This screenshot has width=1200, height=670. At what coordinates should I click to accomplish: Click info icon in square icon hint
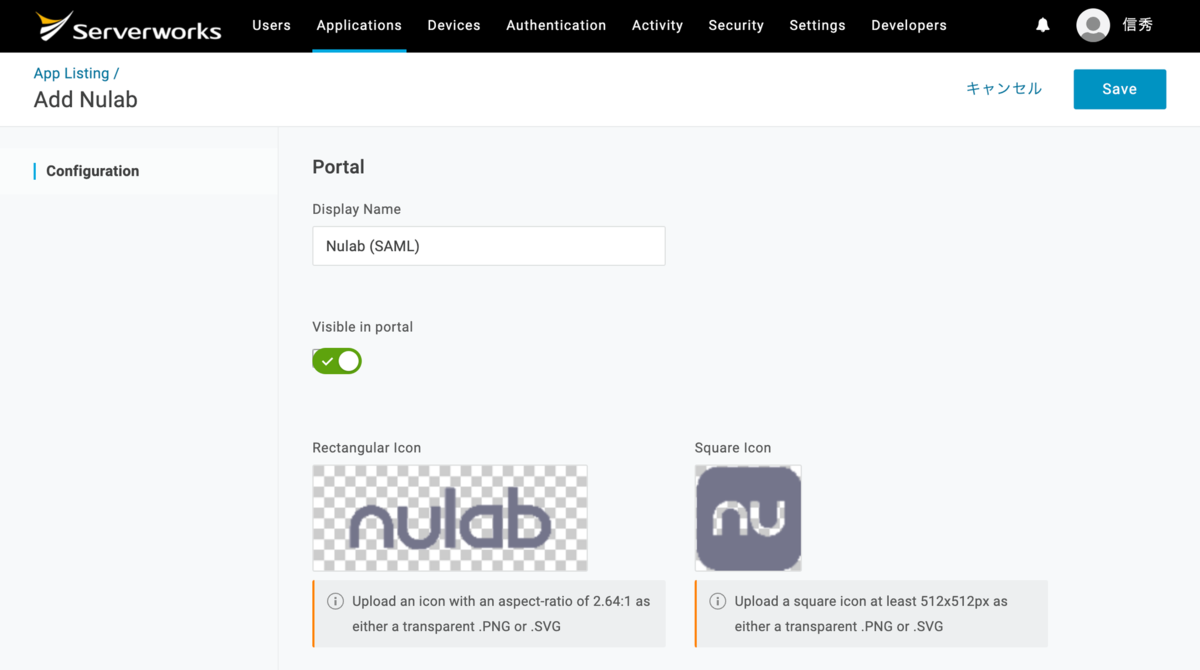[x=717, y=601]
